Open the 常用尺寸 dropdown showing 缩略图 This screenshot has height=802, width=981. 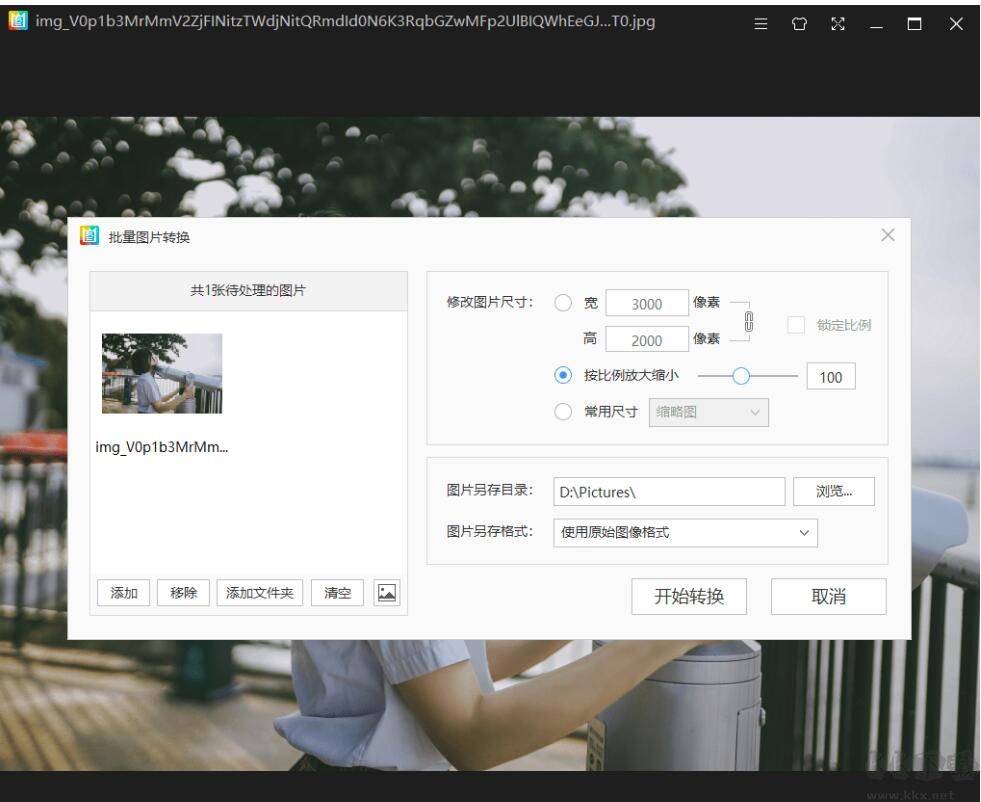707,412
